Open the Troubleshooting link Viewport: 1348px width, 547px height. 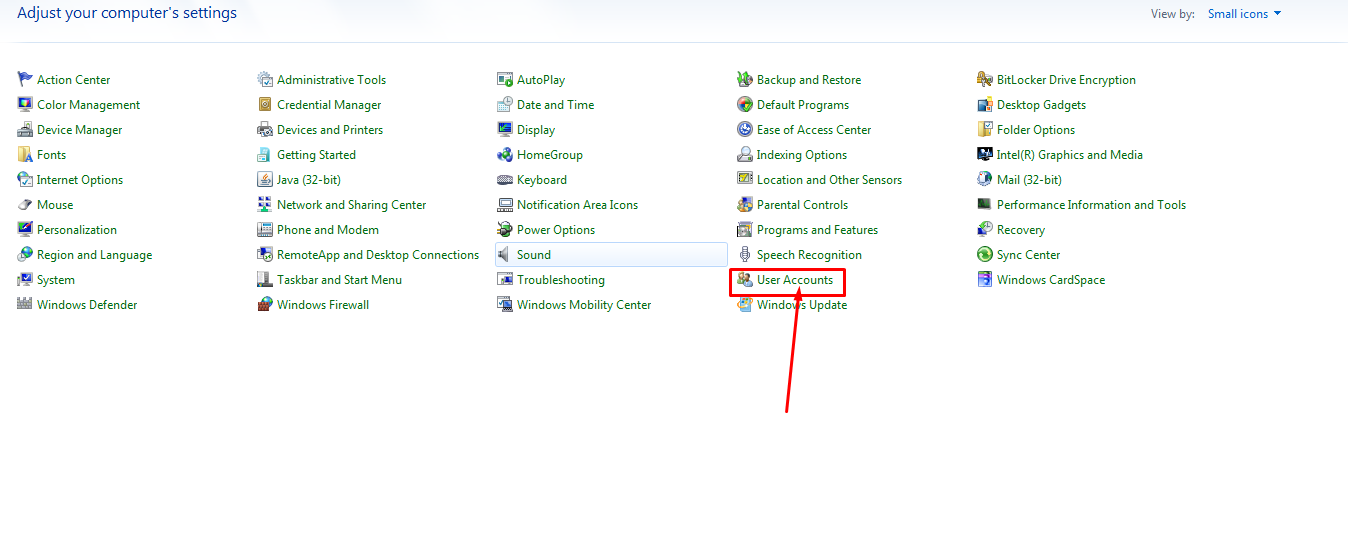tap(561, 280)
